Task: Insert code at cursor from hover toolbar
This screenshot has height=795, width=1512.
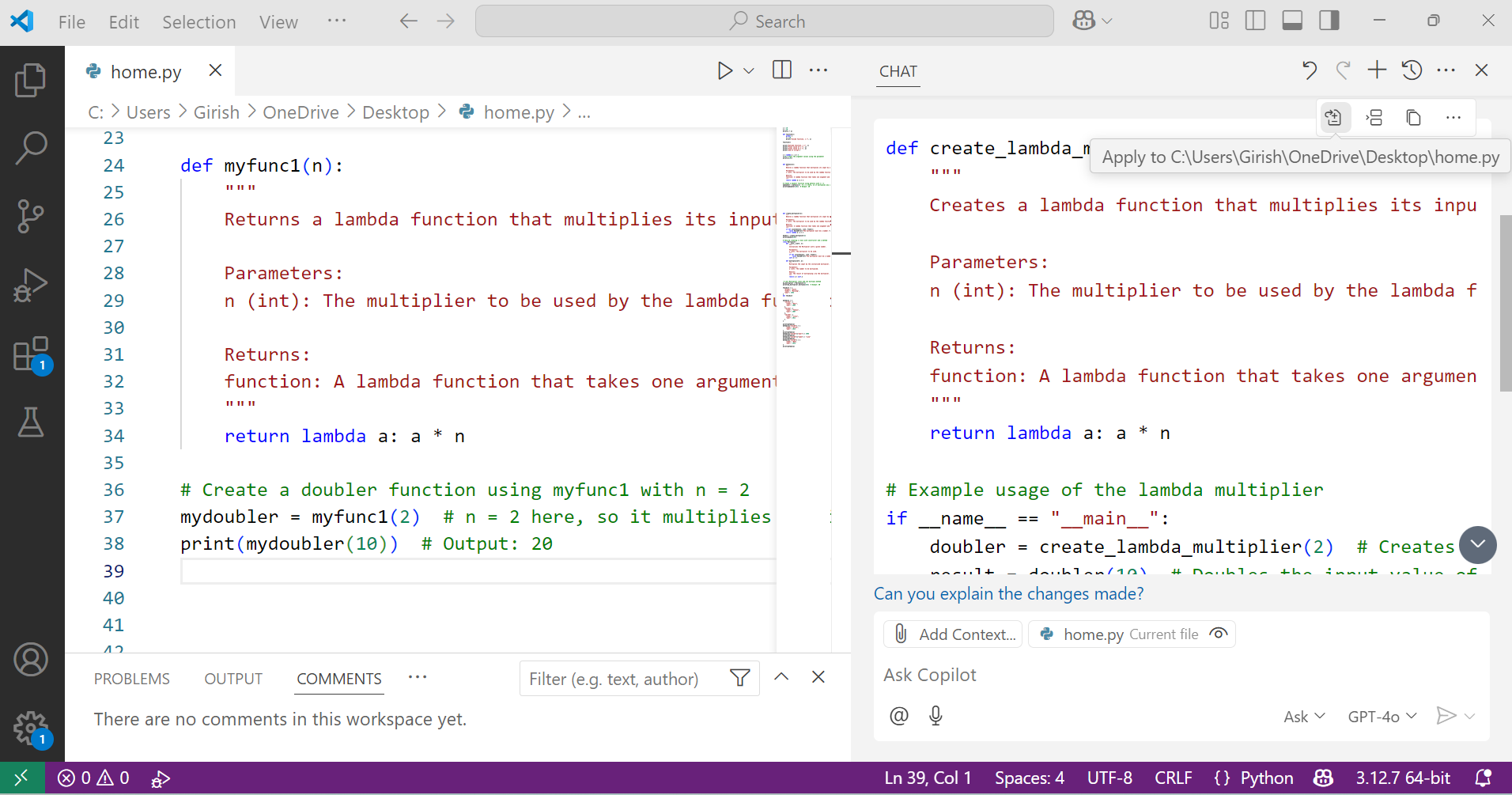Action: click(x=1374, y=117)
